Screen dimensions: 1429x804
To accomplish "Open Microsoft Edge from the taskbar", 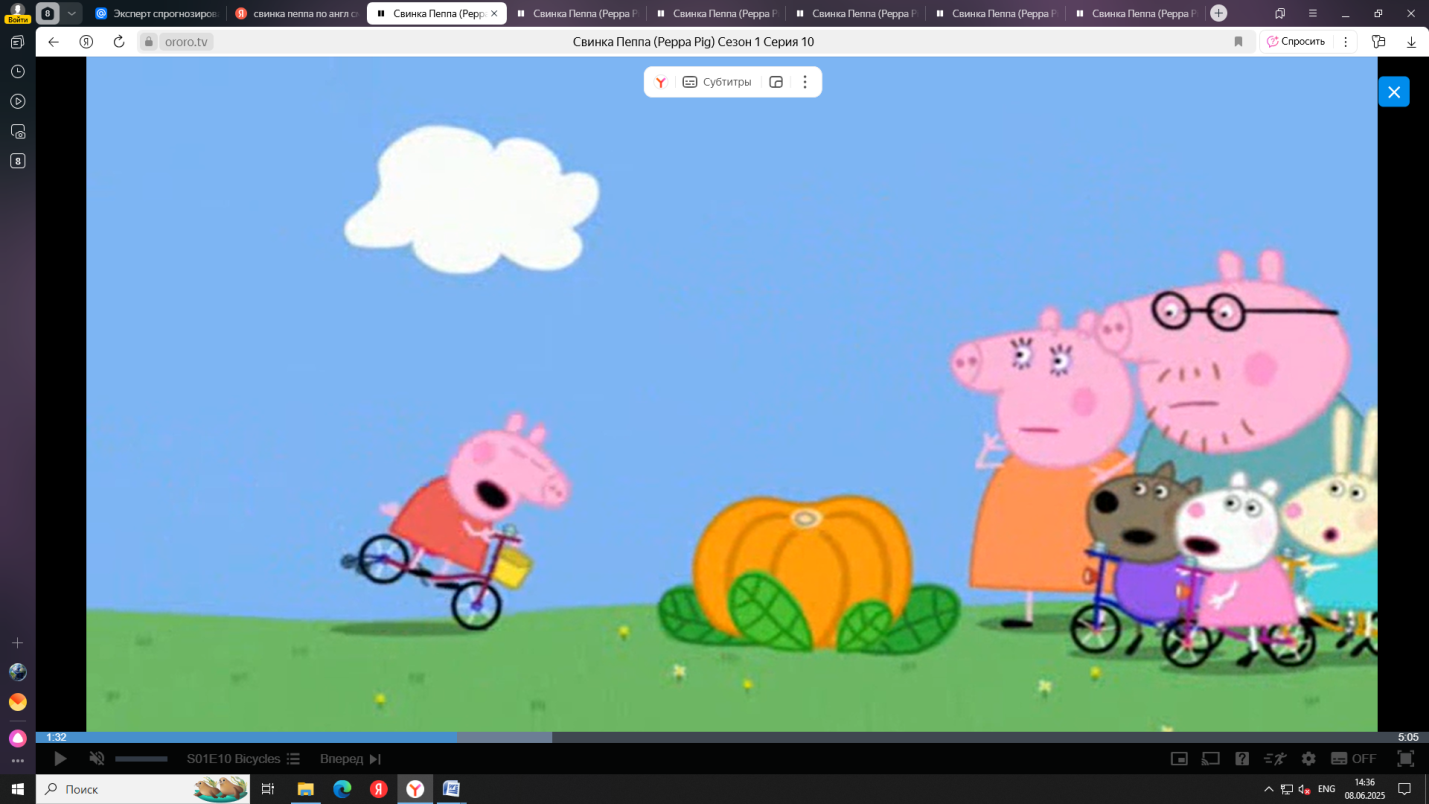I will click(342, 789).
